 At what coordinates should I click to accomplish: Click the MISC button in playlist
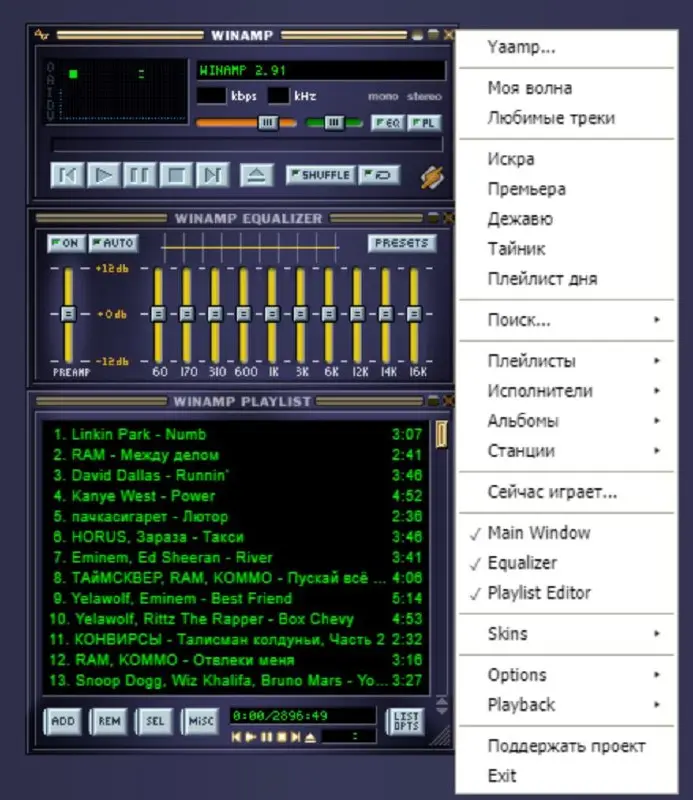pos(201,721)
